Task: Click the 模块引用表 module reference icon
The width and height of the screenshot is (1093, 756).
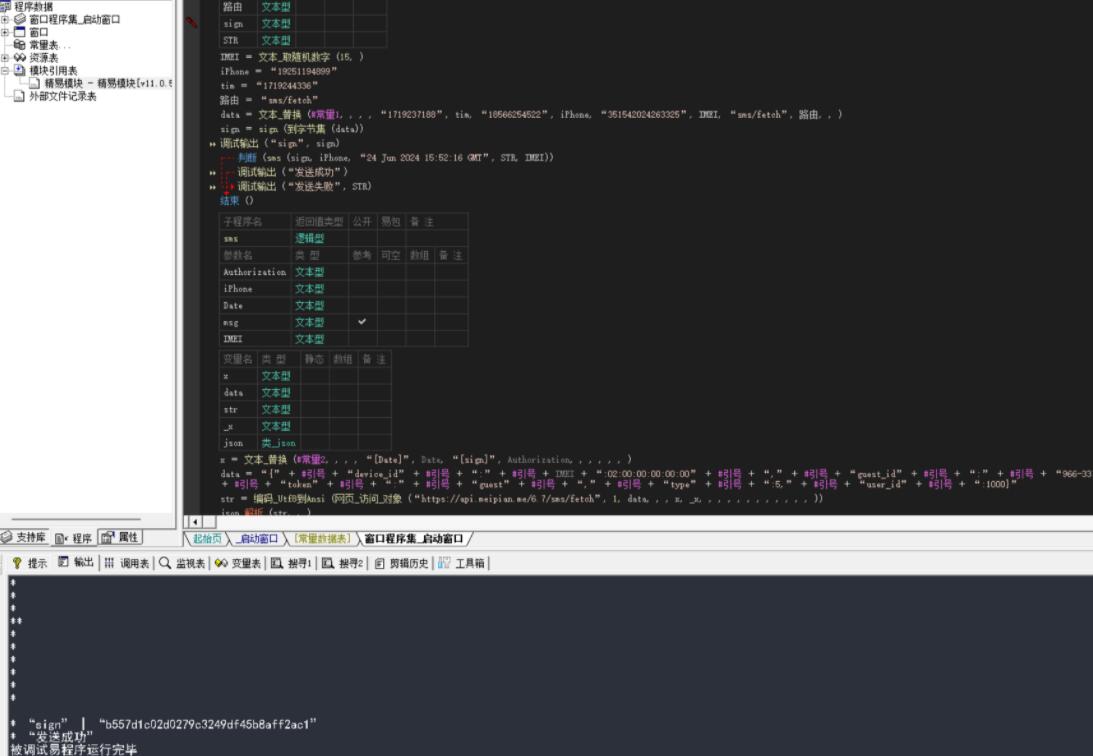Action: (x=20, y=70)
